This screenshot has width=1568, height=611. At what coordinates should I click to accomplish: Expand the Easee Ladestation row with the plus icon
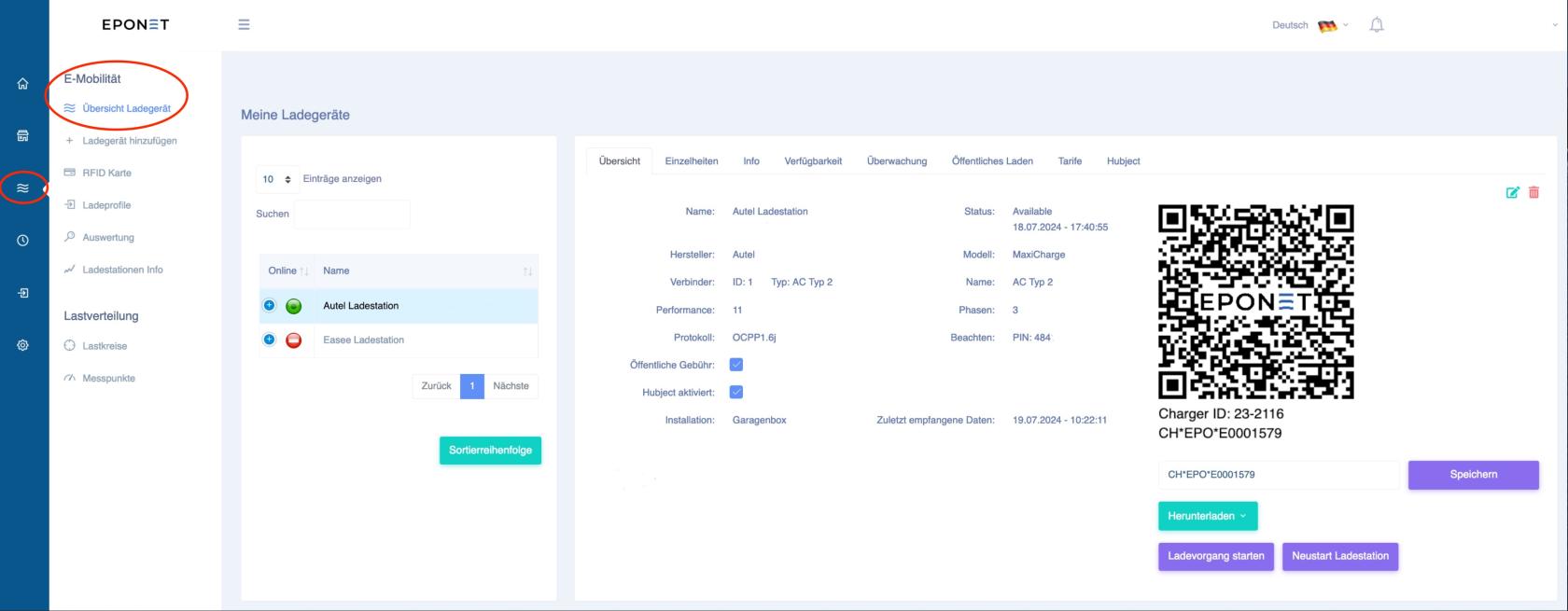[270, 340]
